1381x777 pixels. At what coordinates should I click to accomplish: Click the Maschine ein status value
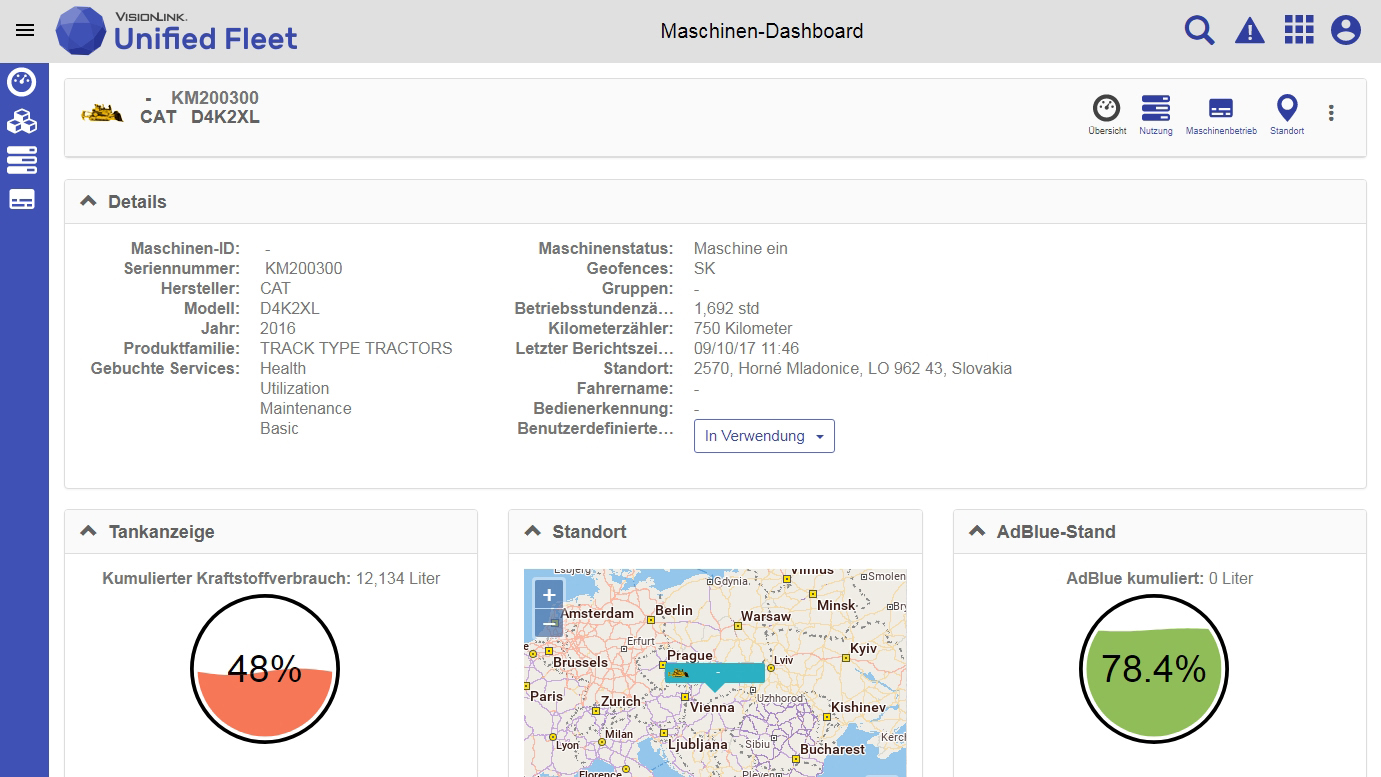tap(741, 248)
